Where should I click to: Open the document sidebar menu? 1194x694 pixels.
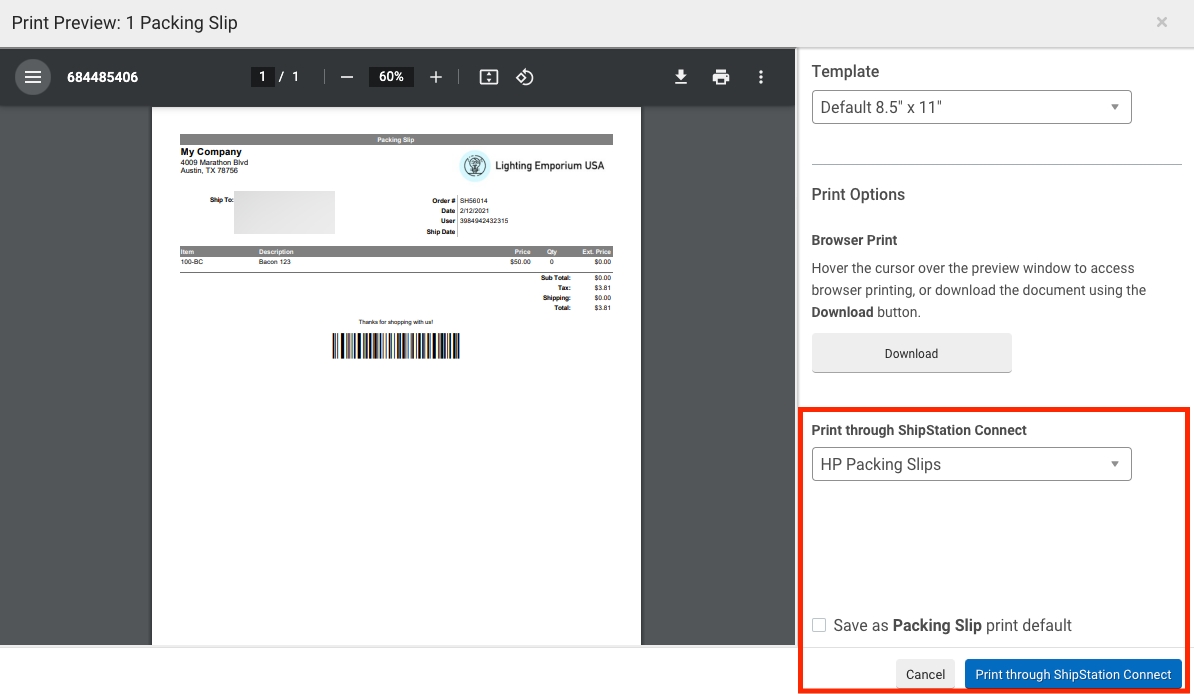click(x=32, y=76)
